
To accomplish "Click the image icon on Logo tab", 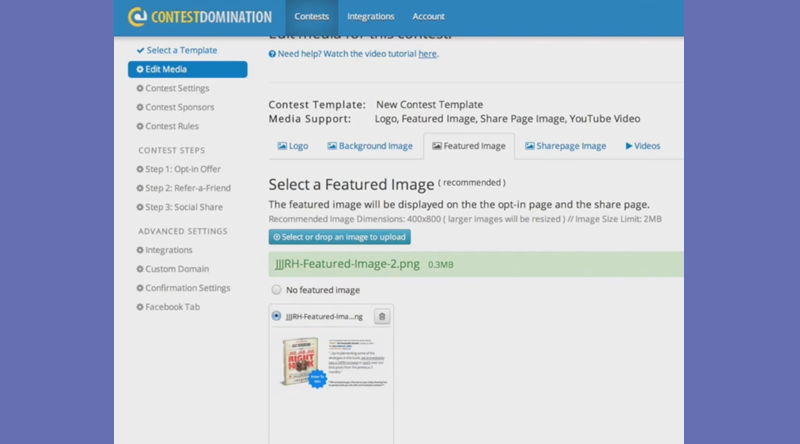I will [x=282, y=146].
